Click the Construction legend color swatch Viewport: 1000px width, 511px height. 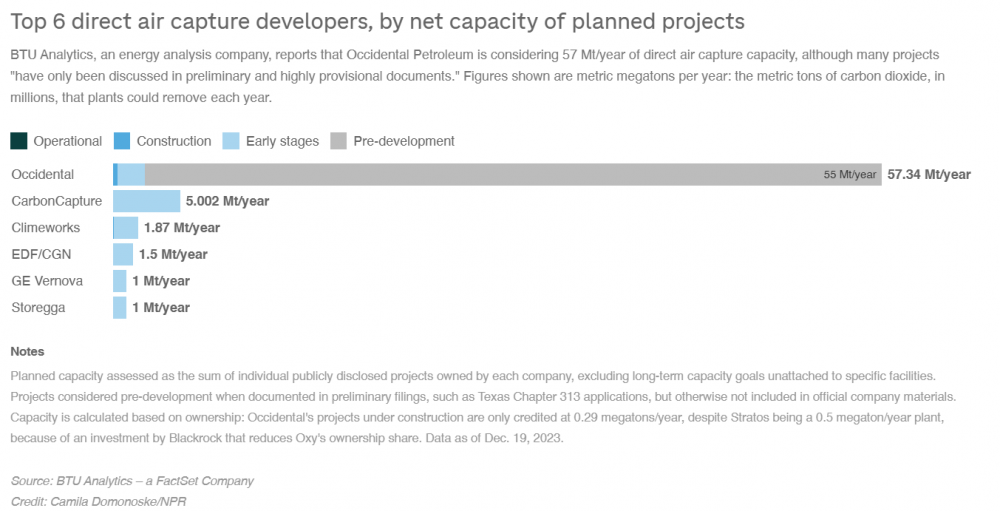pyautogui.click(x=122, y=141)
